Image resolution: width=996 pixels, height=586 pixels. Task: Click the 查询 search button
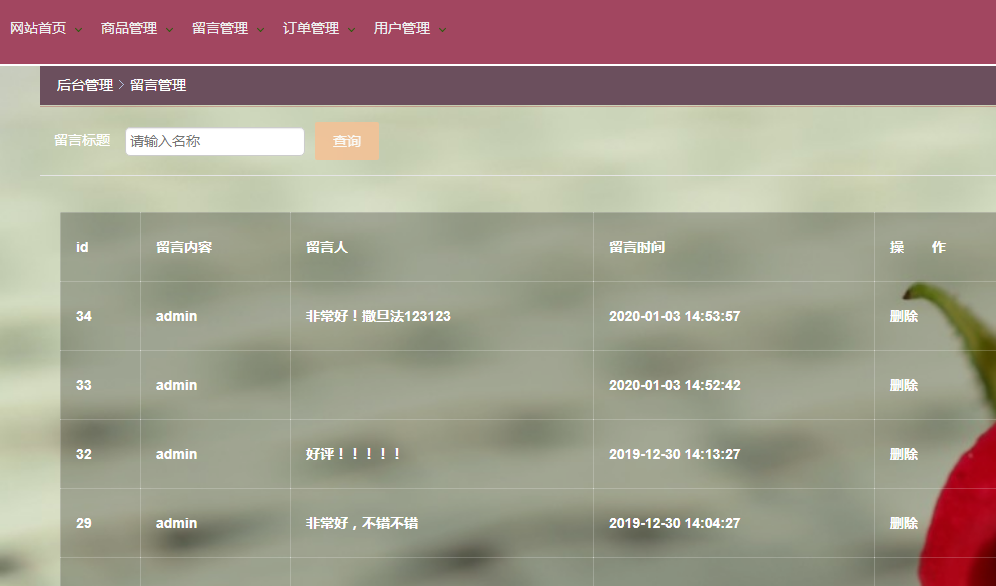coord(347,141)
